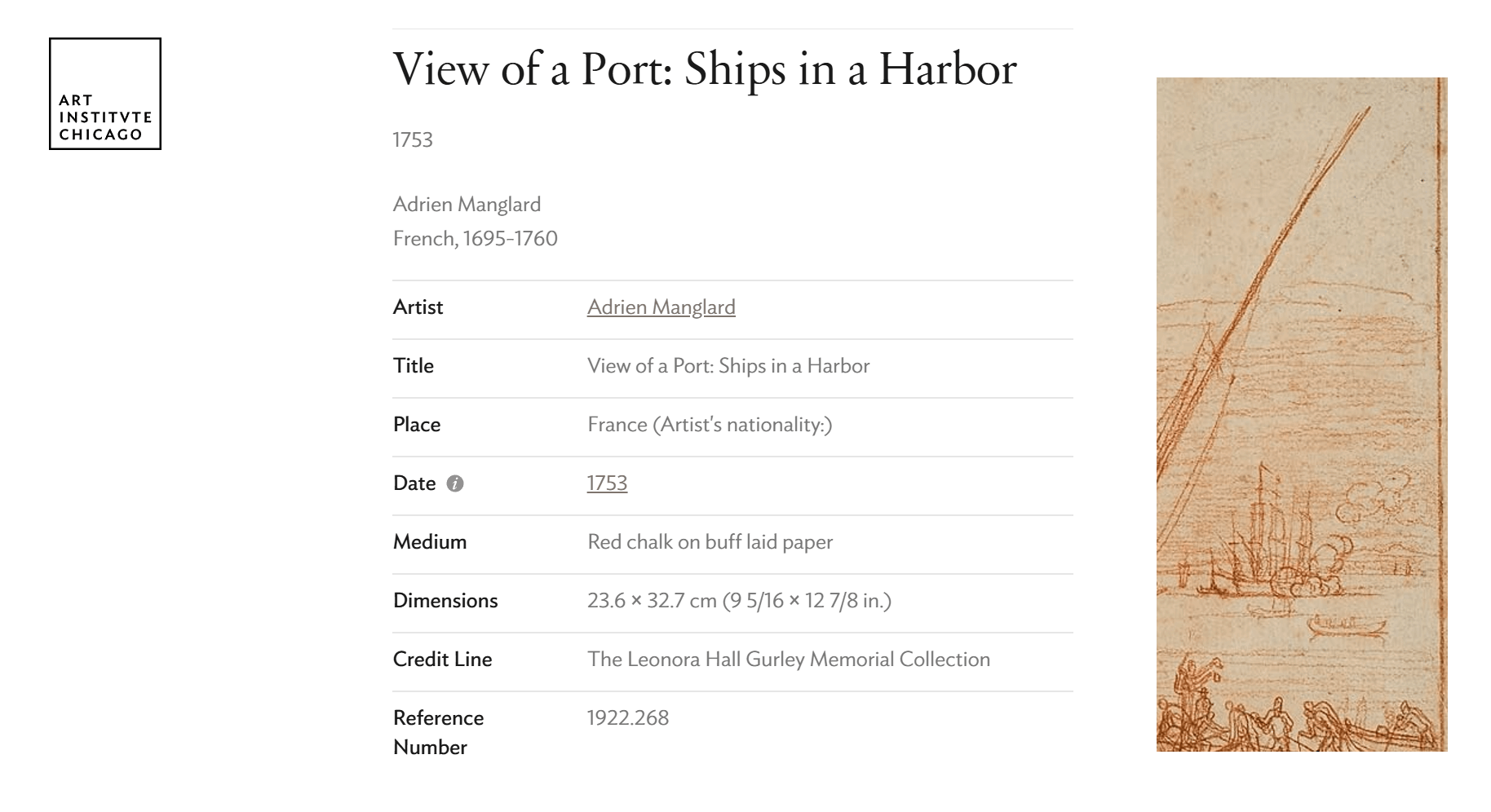Click the 'Credit Line' row label
The width and height of the screenshot is (1491, 812).
442,660
